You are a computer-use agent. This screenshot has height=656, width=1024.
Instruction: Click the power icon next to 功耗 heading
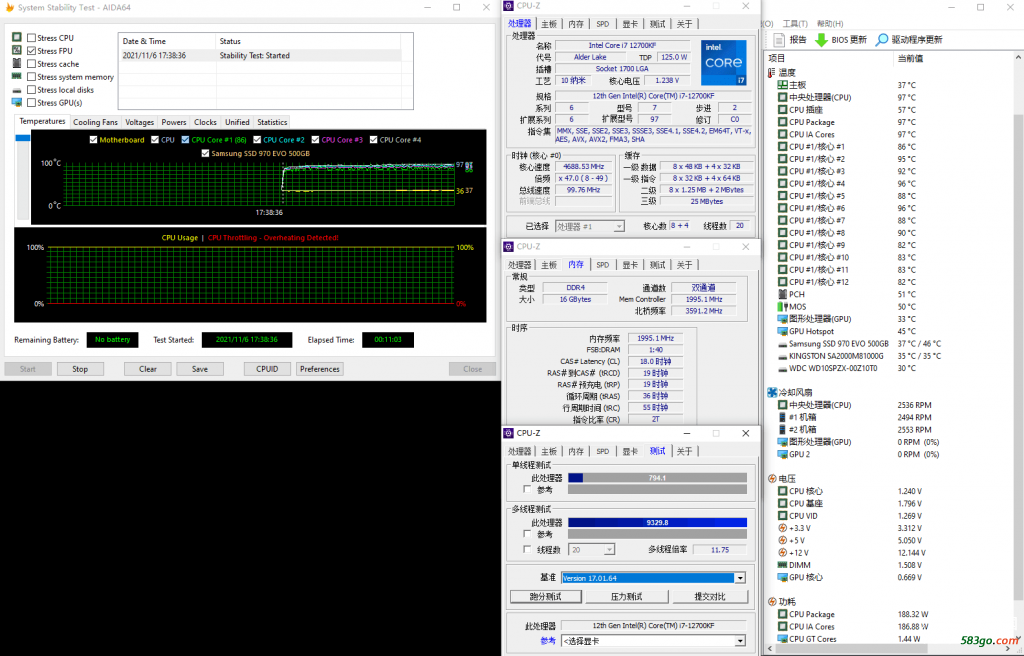pos(773,602)
